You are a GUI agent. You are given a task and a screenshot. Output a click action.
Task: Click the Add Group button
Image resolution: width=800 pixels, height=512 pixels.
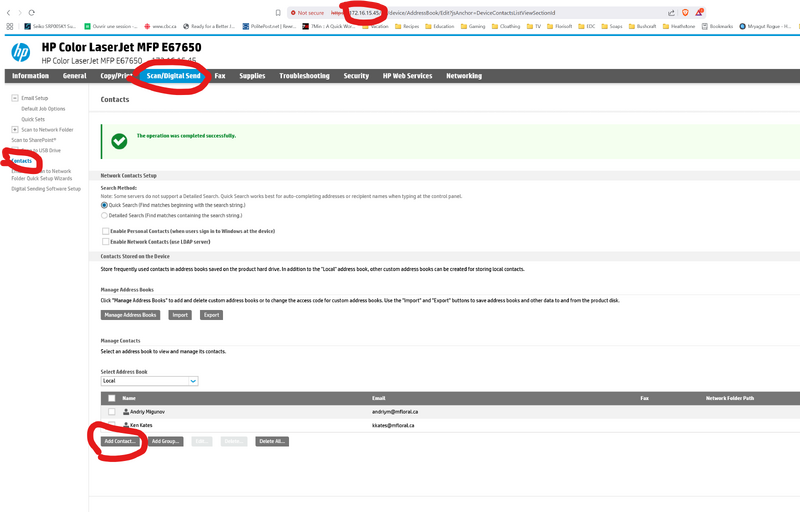pos(165,441)
